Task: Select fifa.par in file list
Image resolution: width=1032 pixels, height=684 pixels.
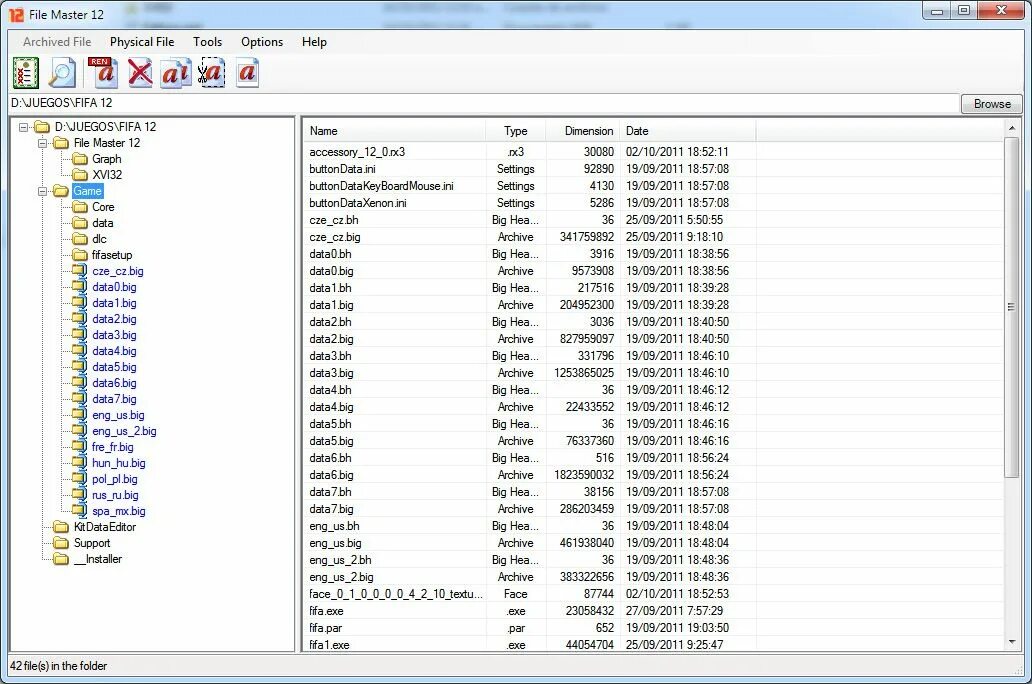Action: click(x=326, y=628)
